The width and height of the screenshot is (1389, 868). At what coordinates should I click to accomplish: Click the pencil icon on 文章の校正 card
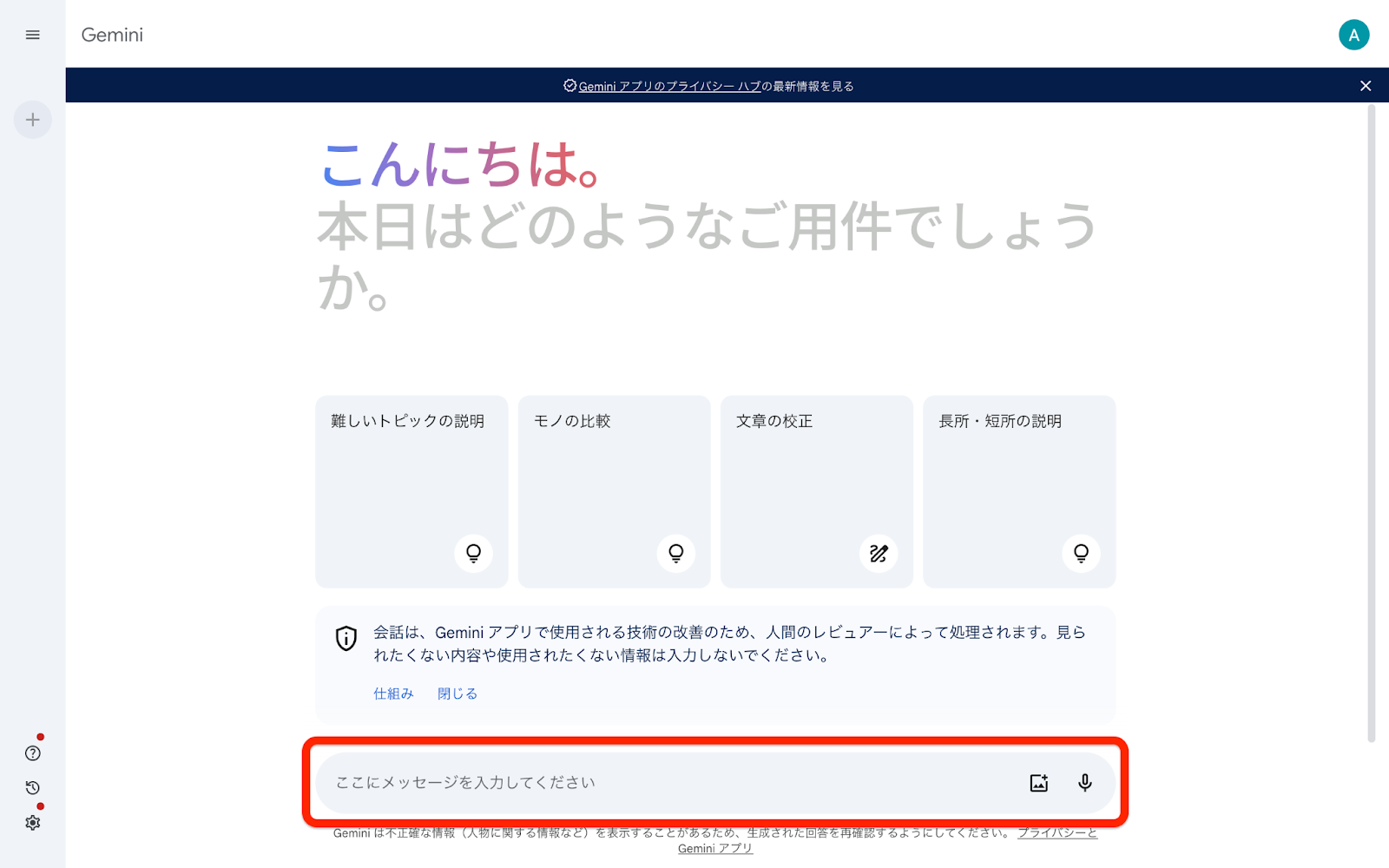coord(879,553)
